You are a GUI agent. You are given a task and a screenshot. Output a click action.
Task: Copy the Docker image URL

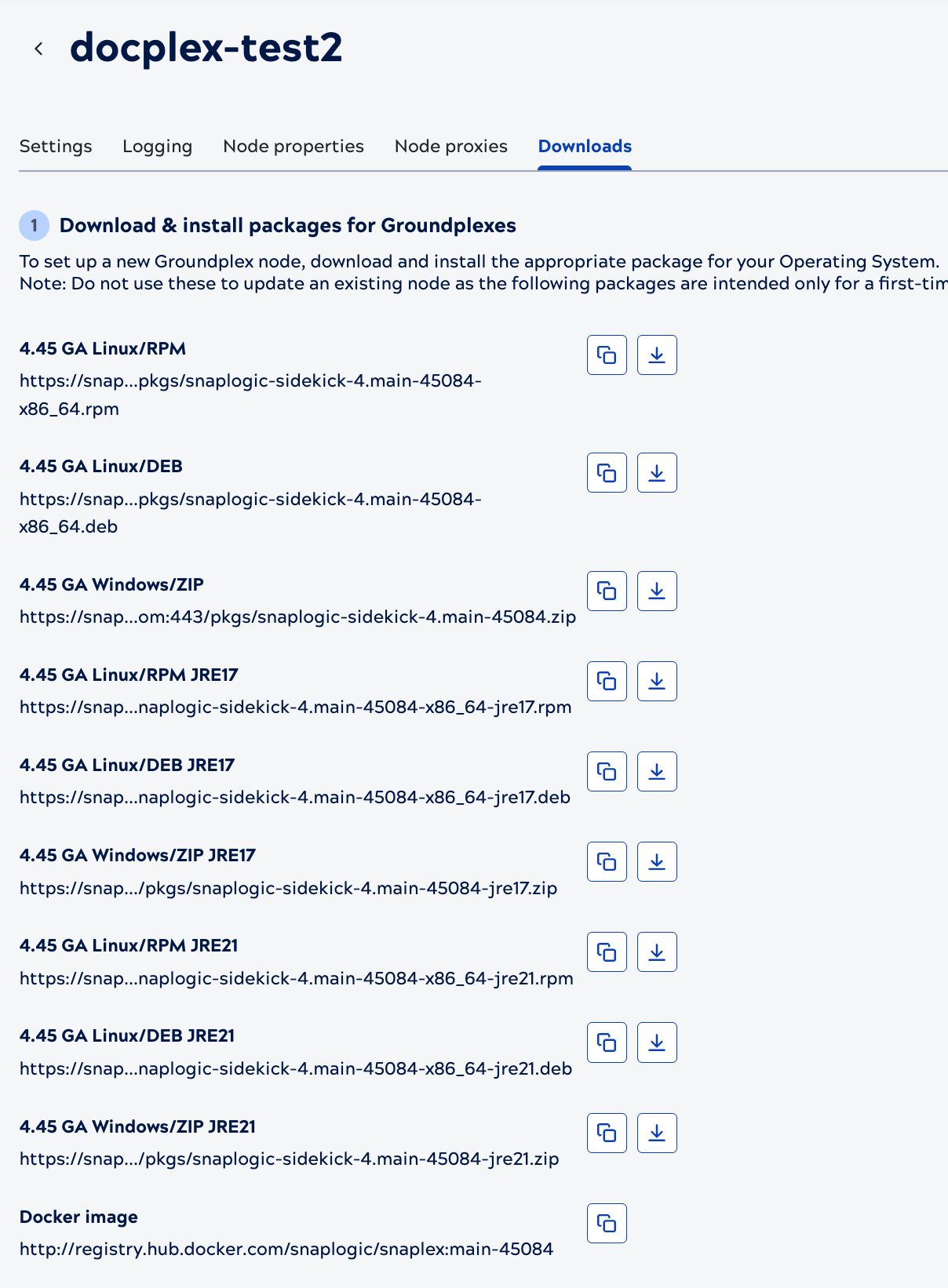pyautogui.click(x=607, y=1223)
